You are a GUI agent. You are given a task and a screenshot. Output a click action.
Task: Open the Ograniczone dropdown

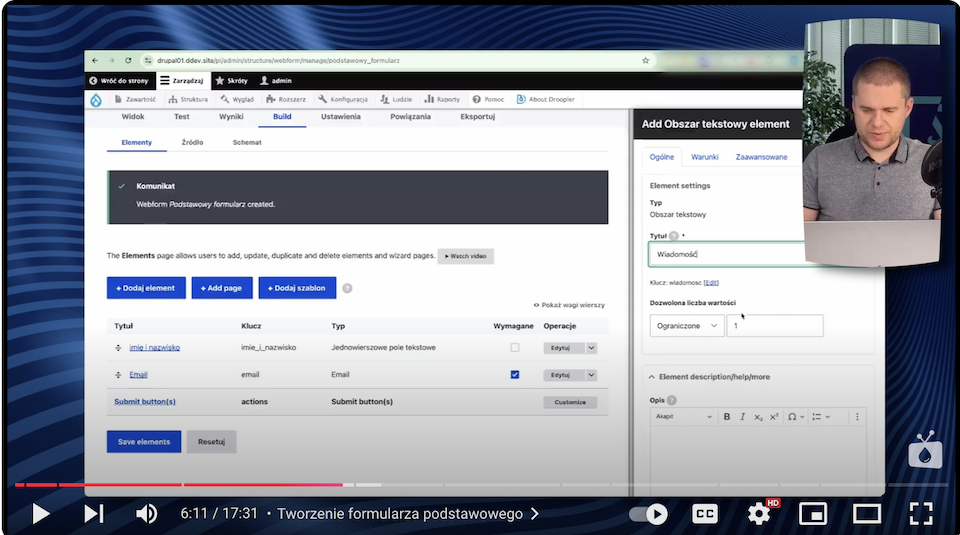click(x=686, y=326)
